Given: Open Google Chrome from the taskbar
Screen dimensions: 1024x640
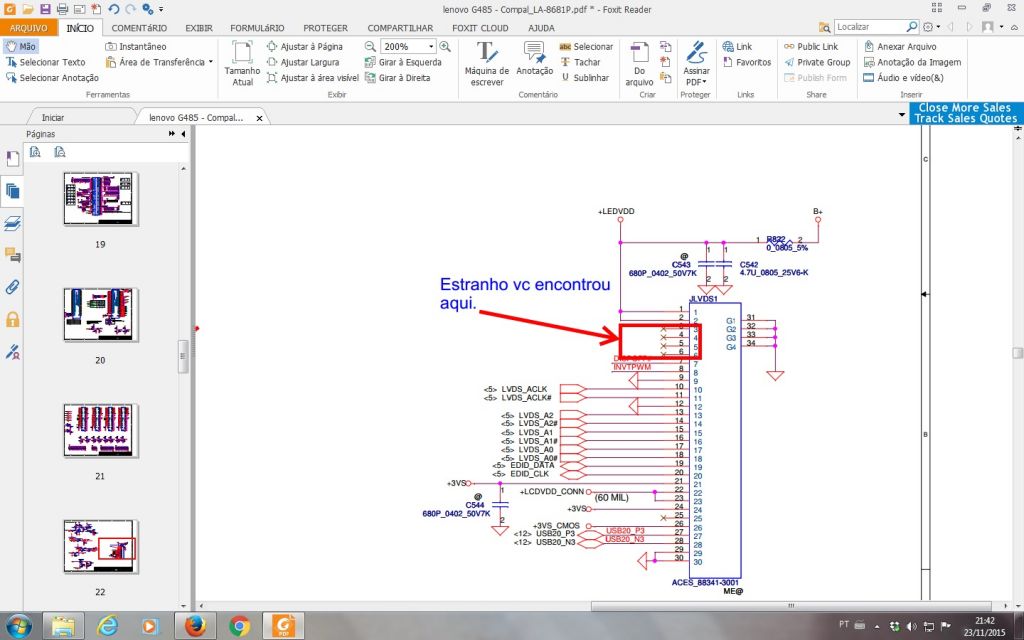Looking at the screenshot, I should click(x=240, y=626).
